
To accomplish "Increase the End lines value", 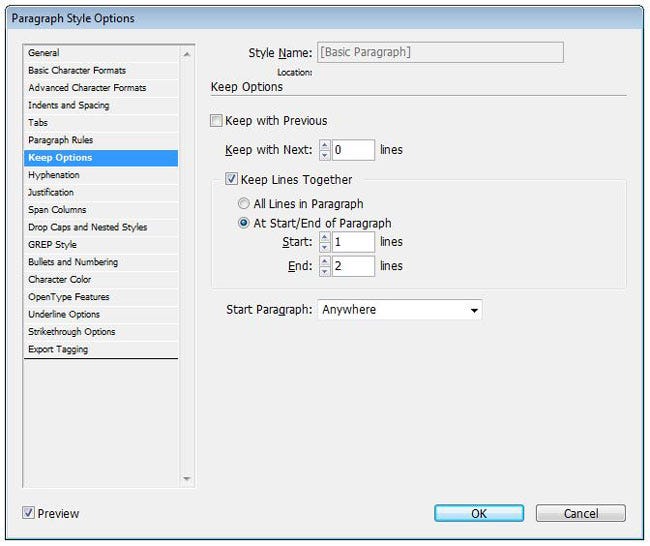I will [325, 261].
